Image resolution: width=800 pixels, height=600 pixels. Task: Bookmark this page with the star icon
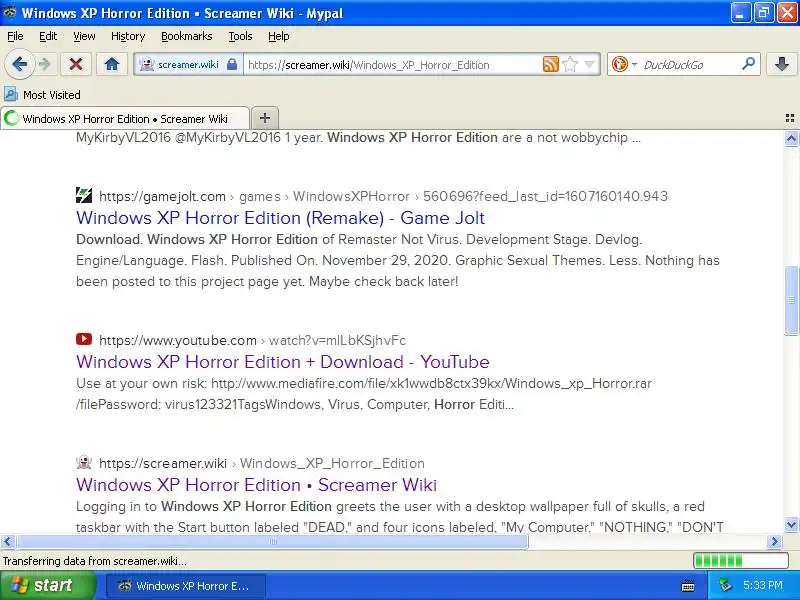click(x=570, y=64)
